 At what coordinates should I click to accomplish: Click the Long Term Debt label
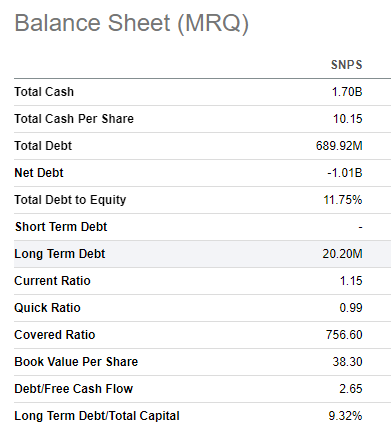click(x=60, y=254)
